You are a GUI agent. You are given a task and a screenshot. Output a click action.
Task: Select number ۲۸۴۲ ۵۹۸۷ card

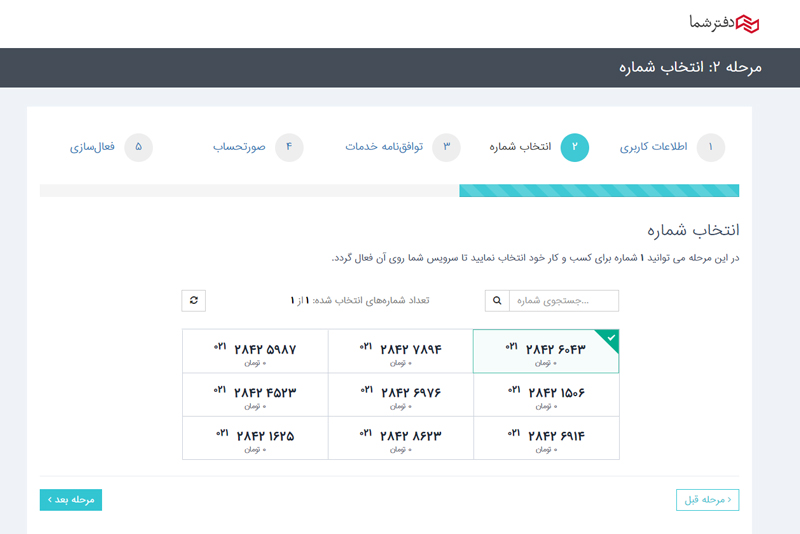coord(255,351)
